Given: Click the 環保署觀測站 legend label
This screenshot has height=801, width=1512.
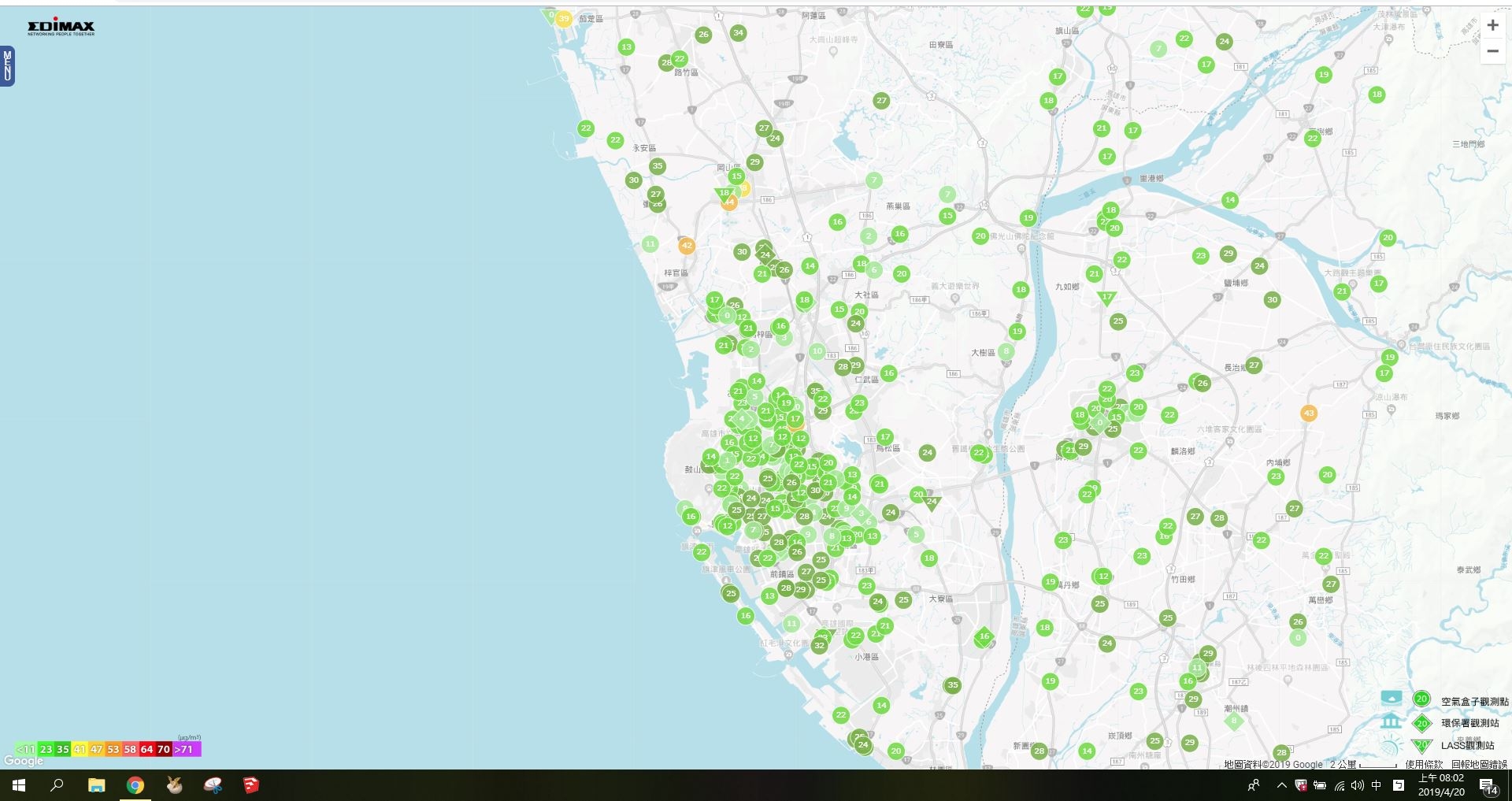Looking at the screenshot, I should click(1470, 723).
